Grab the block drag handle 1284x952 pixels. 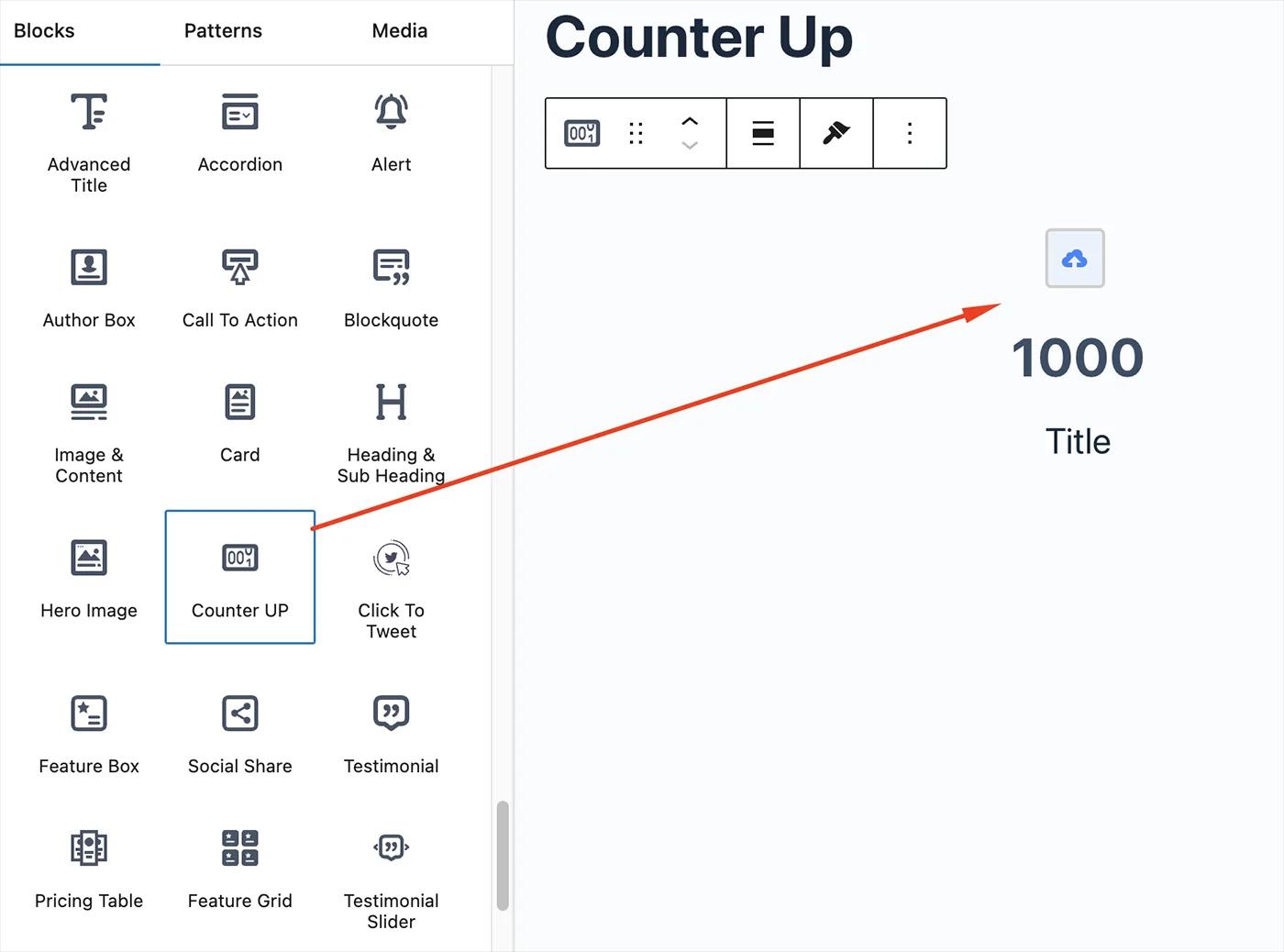[635, 133]
